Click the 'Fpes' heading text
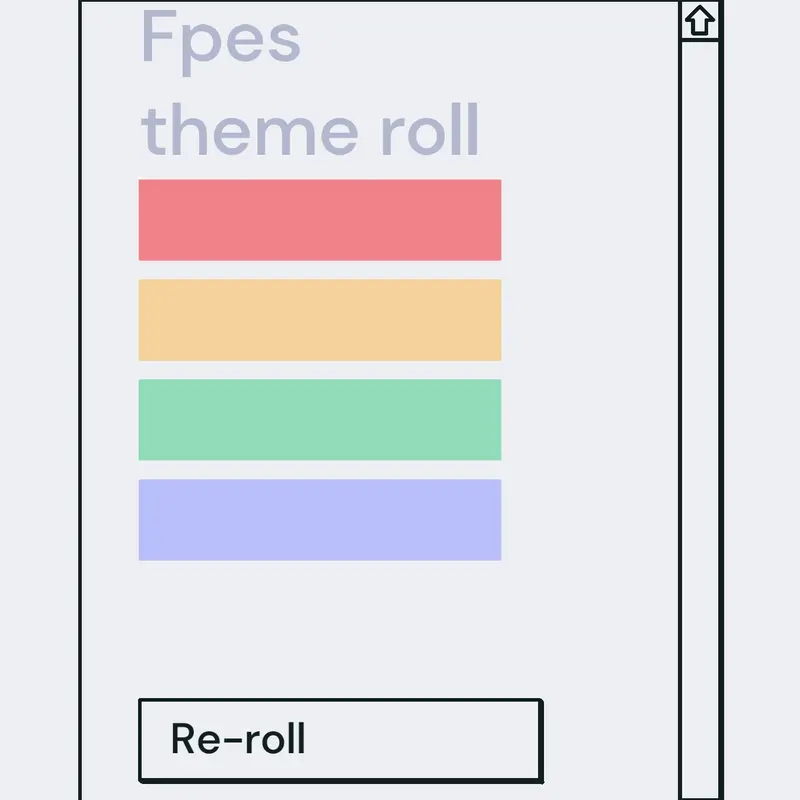This screenshot has width=800, height=800. (x=220, y=42)
